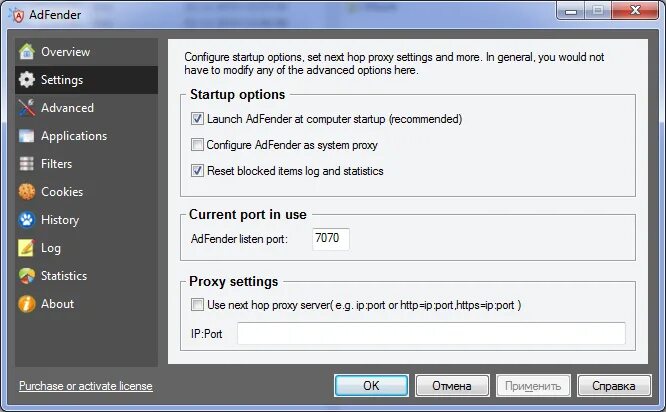The width and height of the screenshot is (666, 412).
Task: Uncheck Reset blocked items log and statistics
Action: 197,171
